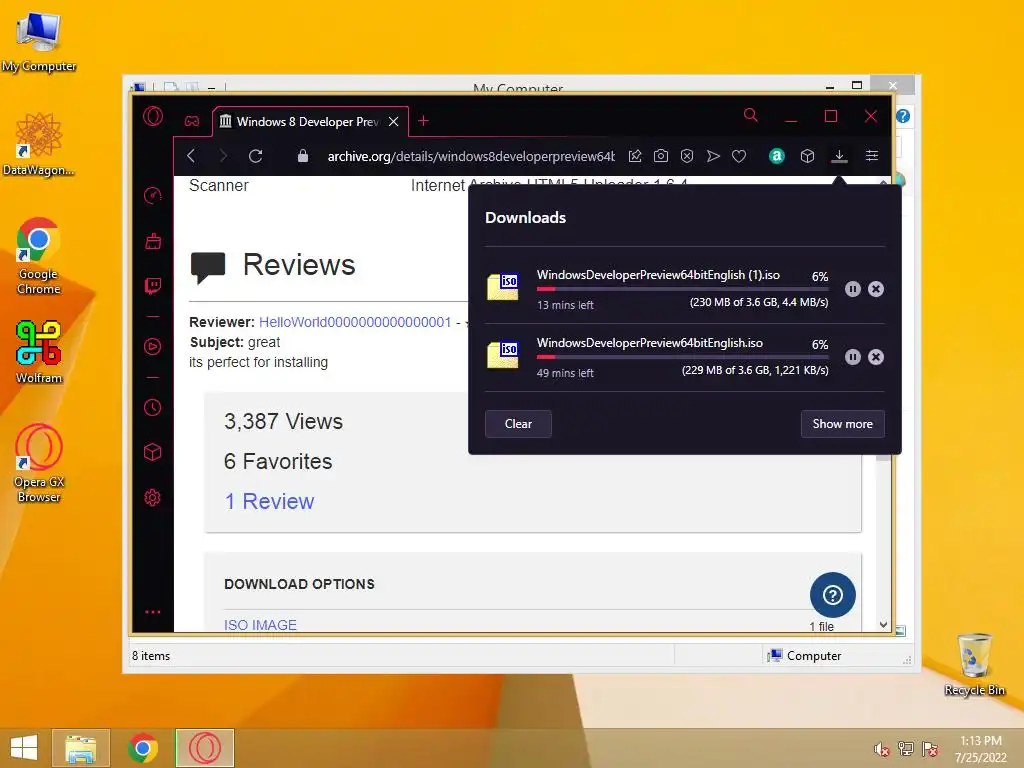
Task: Select My Computer desktop icon
Action: click(x=39, y=41)
